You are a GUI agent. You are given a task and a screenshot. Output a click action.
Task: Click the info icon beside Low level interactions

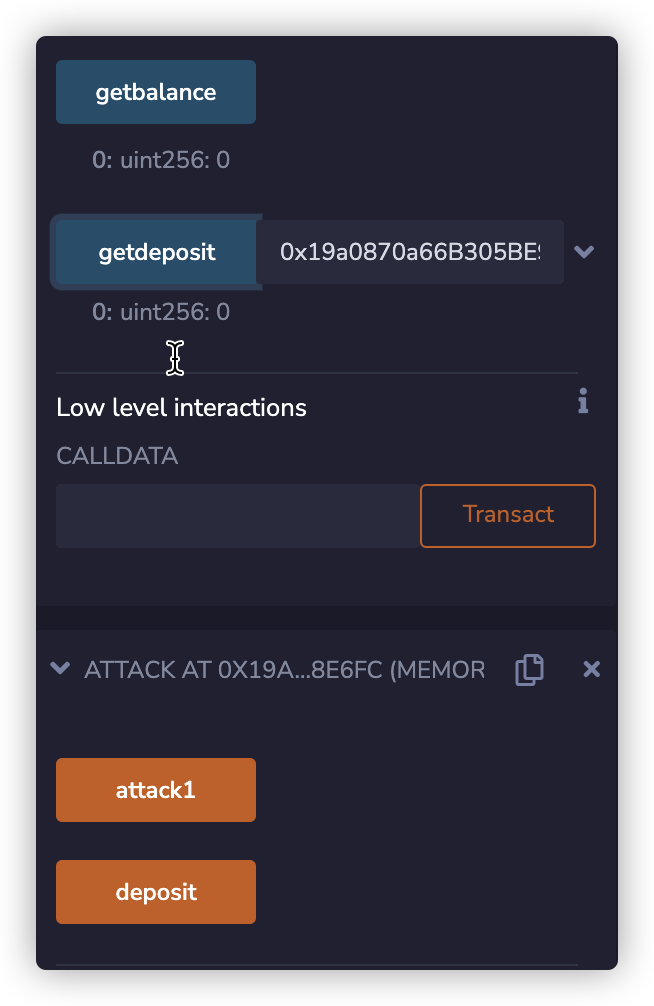coord(583,403)
